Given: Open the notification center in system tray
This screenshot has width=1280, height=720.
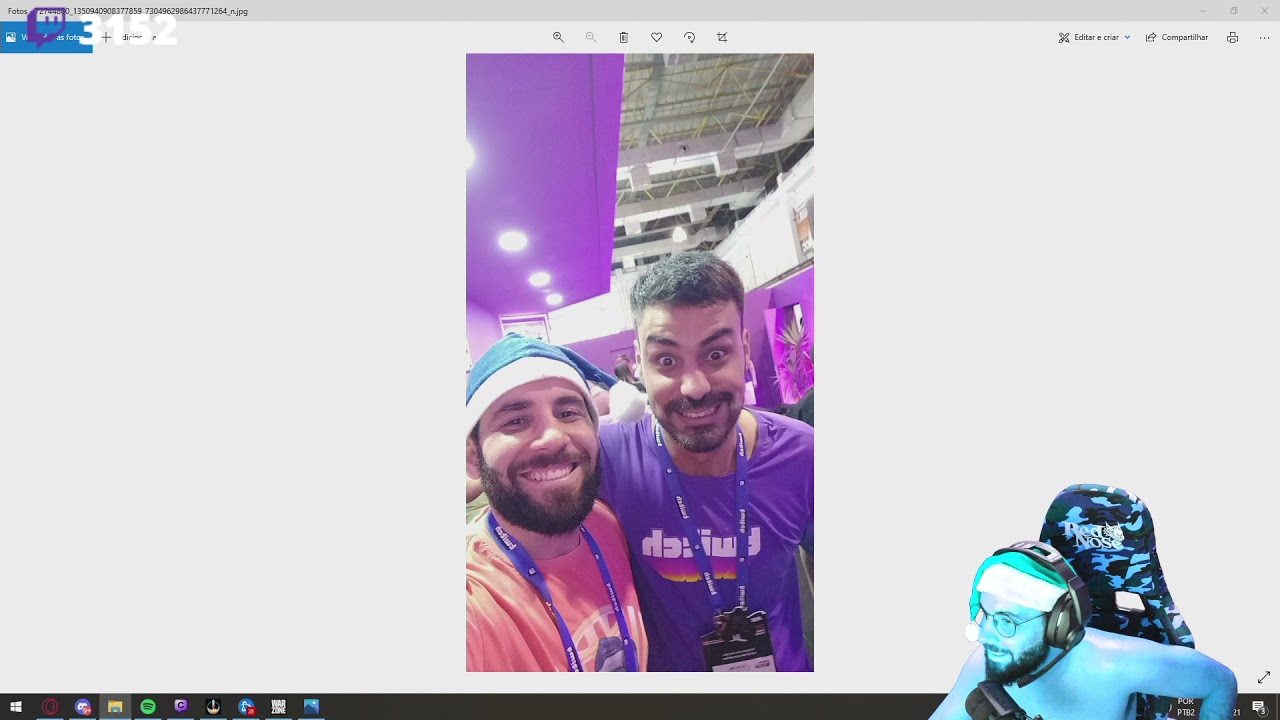Looking at the screenshot, I should point(1259,708).
